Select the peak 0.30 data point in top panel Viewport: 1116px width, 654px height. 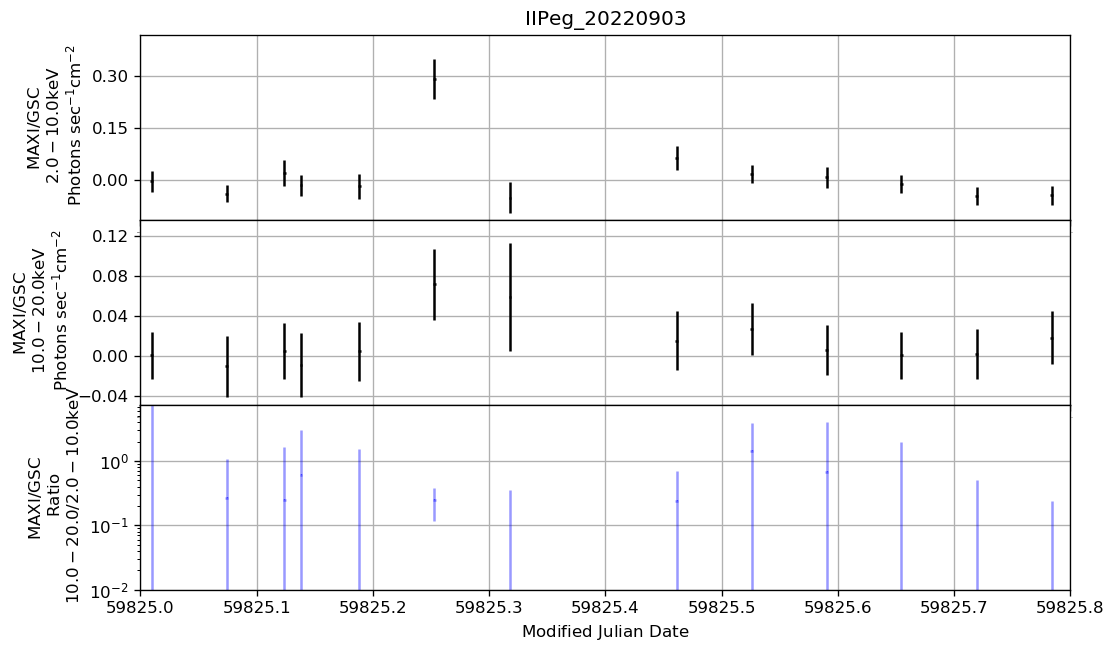(434, 79)
